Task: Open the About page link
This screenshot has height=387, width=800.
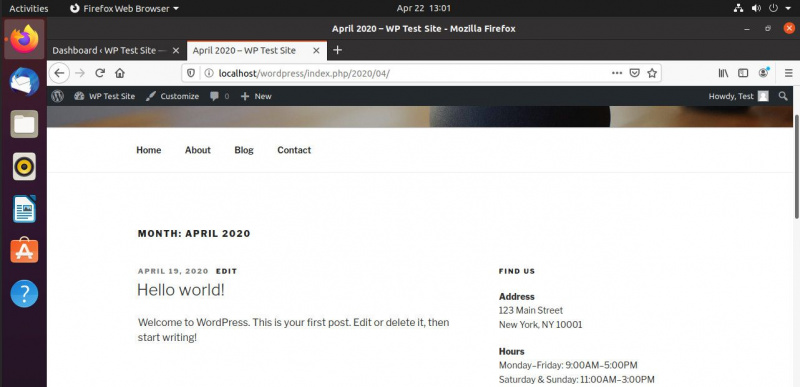Action: tap(197, 150)
